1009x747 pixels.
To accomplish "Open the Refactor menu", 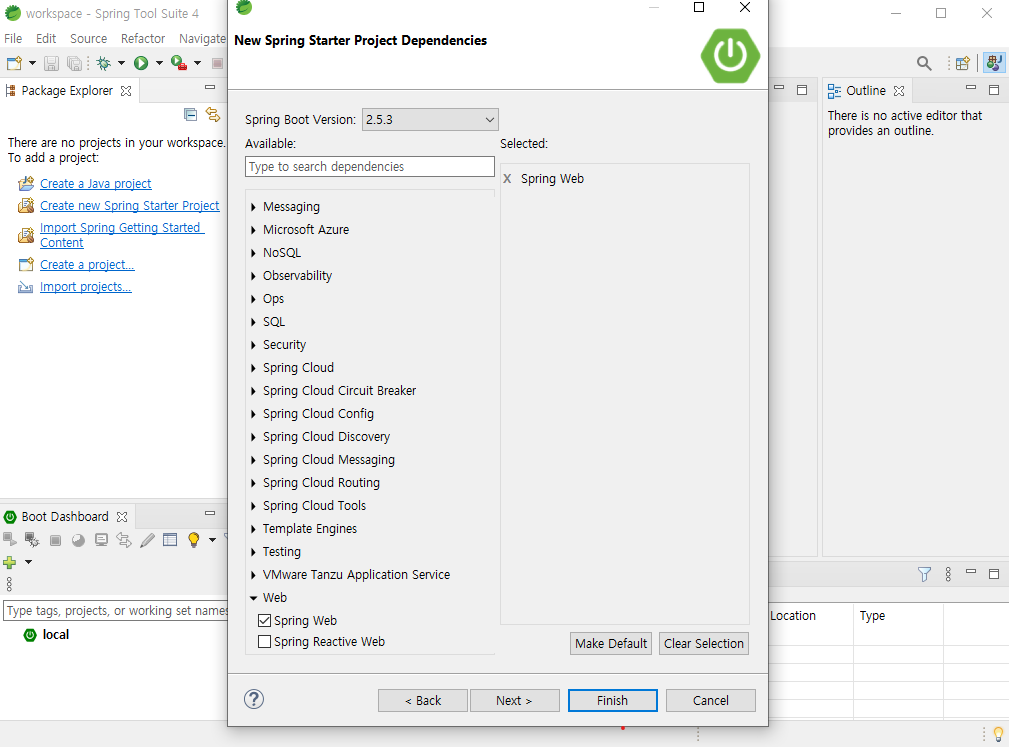I will pyautogui.click(x=143, y=39).
